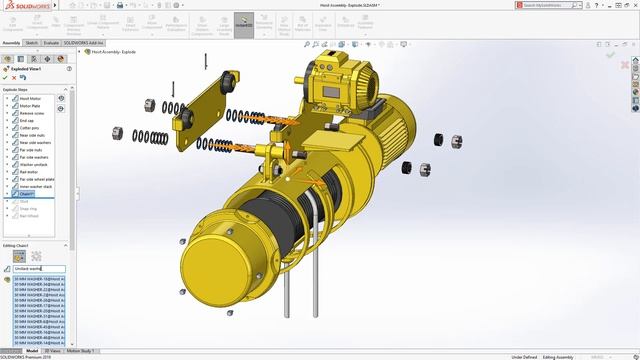Viewport: 640px width, 360px height.
Task: Switch to Motion Study 1 tab
Action: pos(80,351)
